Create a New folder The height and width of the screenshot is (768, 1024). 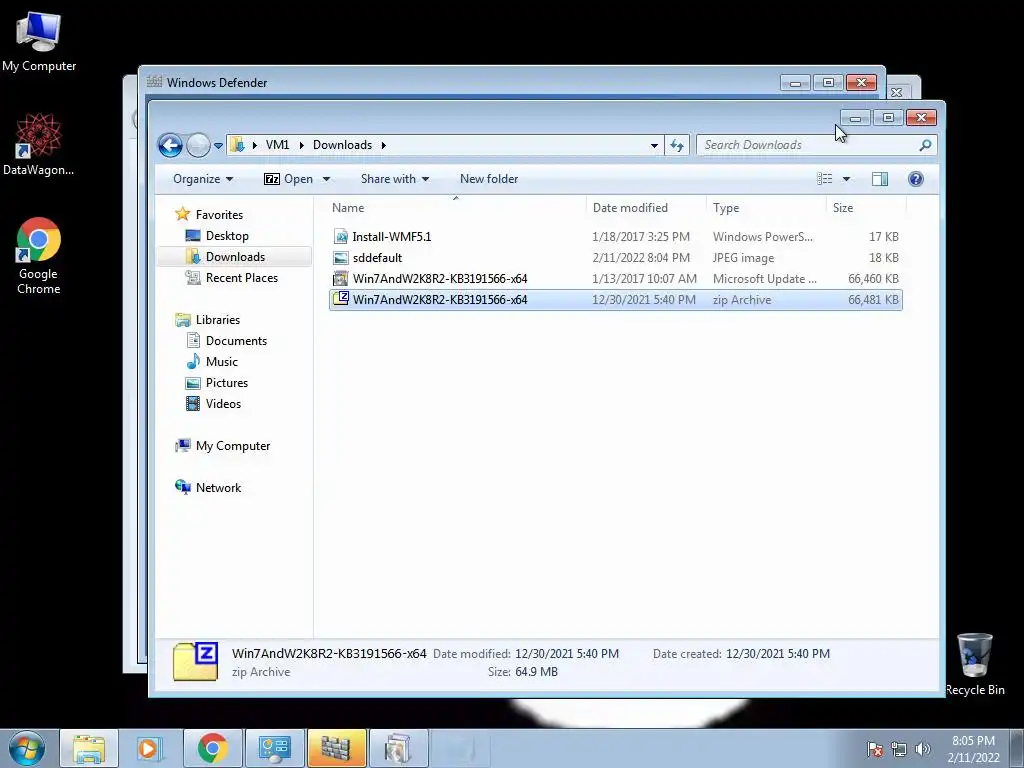pyautogui.click(x=488, y=179)
